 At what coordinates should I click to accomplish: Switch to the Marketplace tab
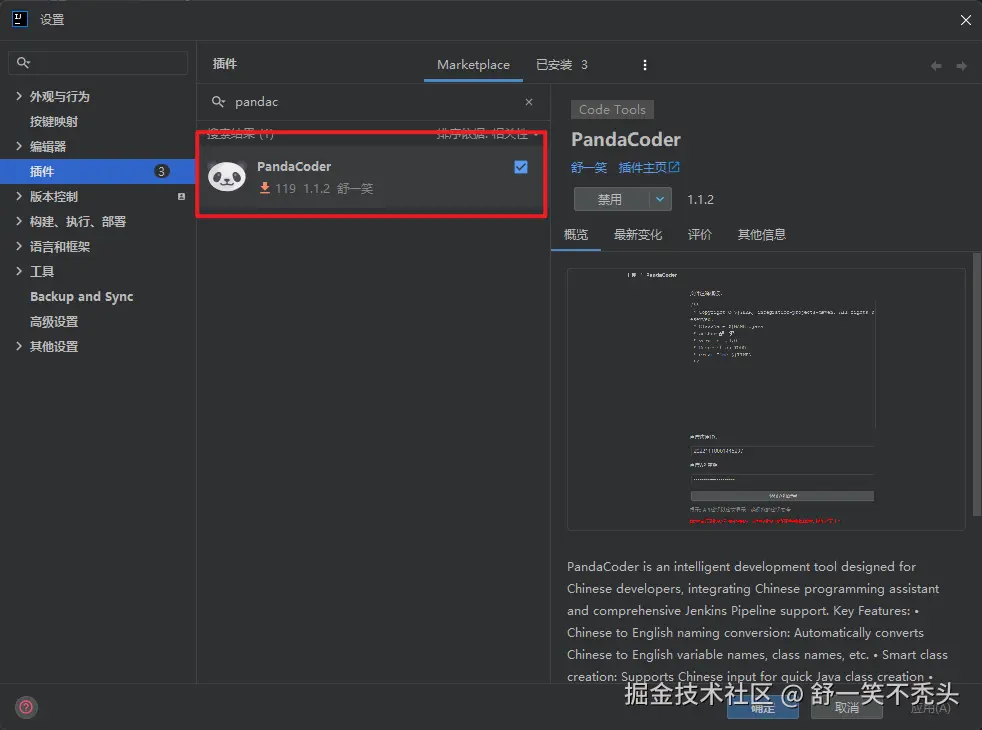pyautogui.click(x=473, y=64)
